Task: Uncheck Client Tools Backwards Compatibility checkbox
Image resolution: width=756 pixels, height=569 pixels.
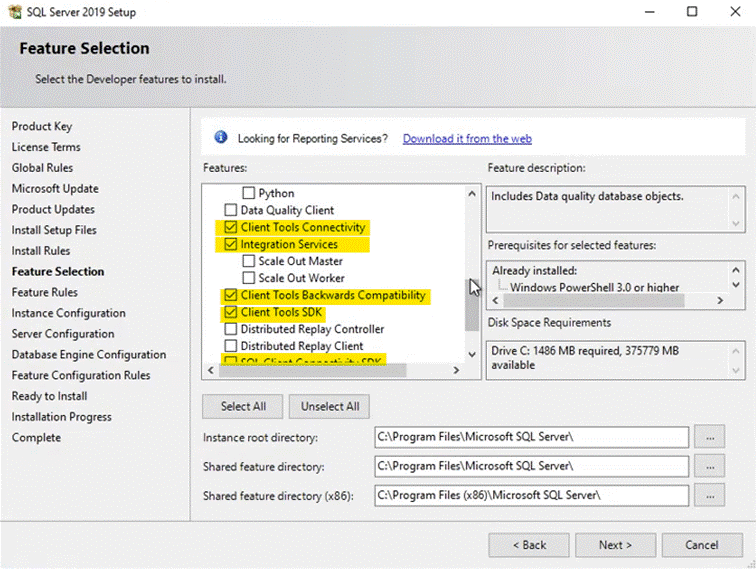Action: [230, 295]
